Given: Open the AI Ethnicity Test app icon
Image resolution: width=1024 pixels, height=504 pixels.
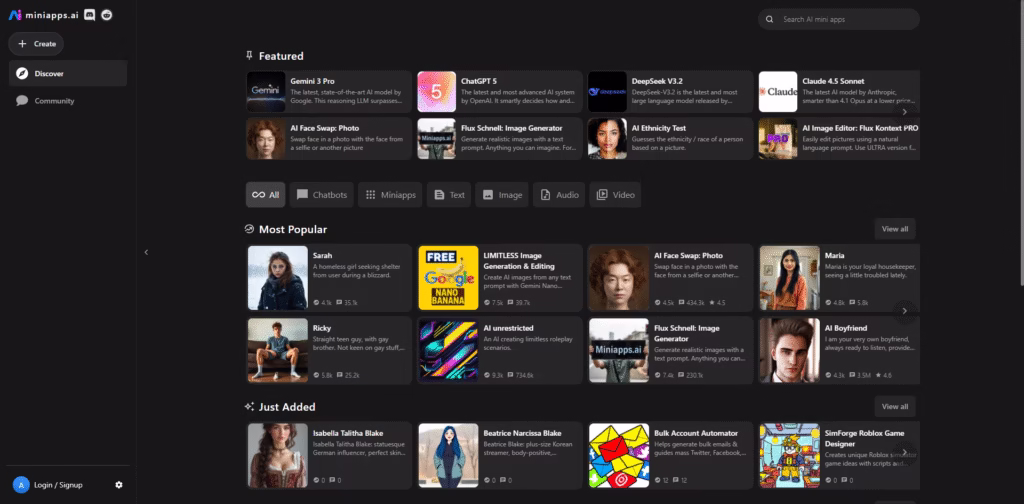Looking at the screenshot, I should 607,138.
